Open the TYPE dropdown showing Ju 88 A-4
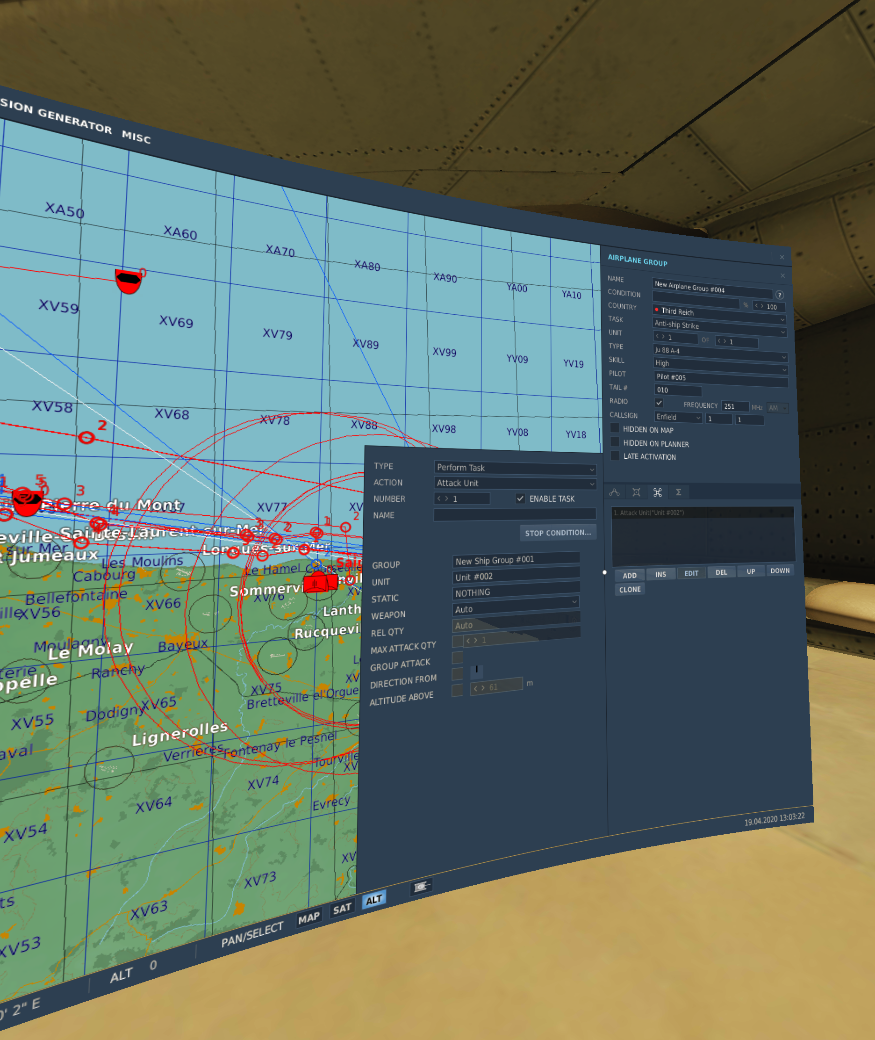 (720, 352)
